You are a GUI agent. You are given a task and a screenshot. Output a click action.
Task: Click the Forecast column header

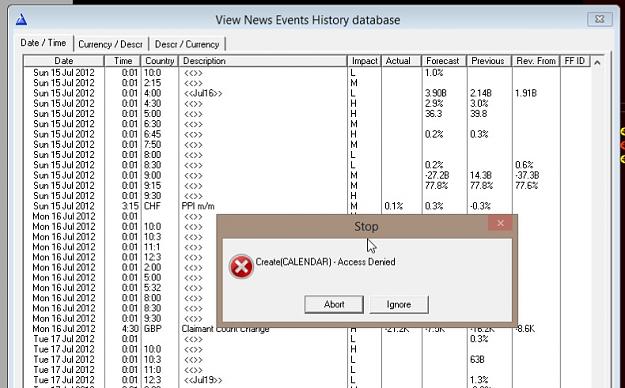[x=444, y=61]
